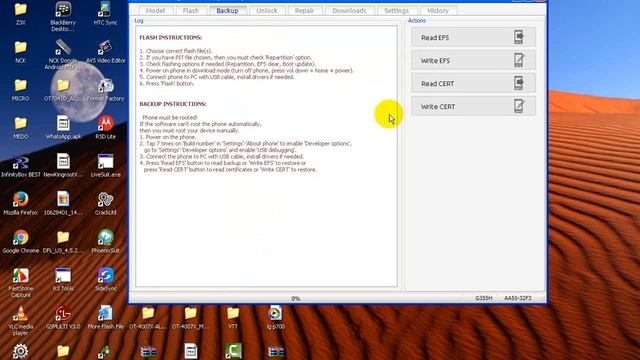
Task: Select the VLC media player icon
Action: (x=20, y=321)
